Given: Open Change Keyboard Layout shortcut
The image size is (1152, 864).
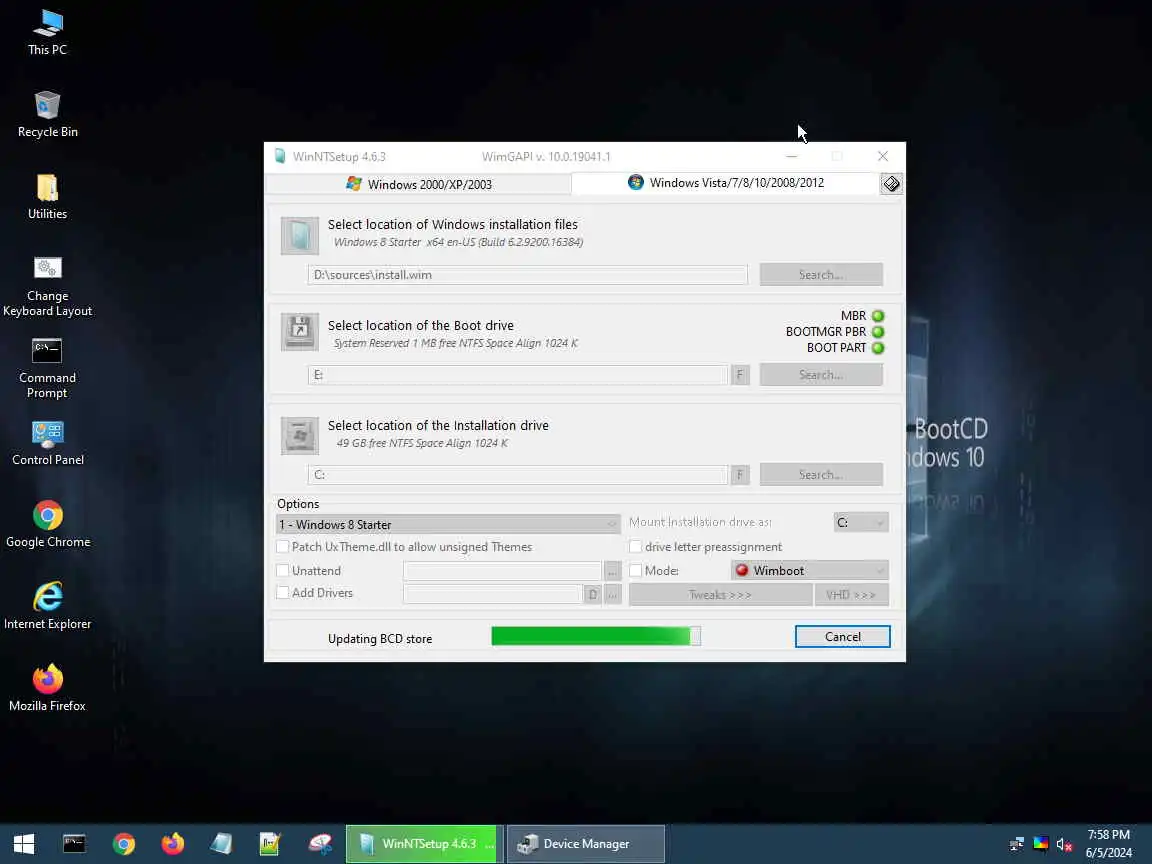Looking at the screenshot, I should pos(48,287).
